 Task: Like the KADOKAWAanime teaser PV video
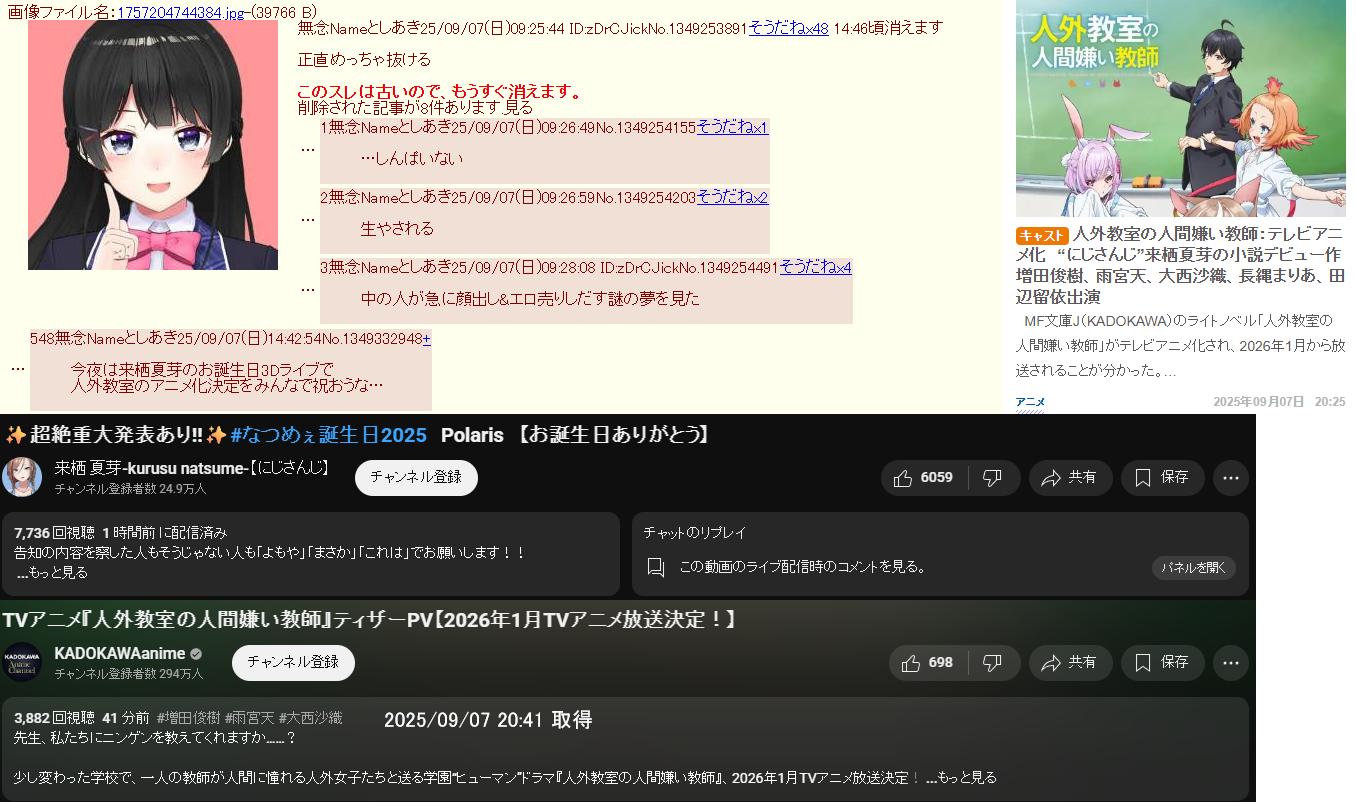pyautogui.click(x=927, y=663)
